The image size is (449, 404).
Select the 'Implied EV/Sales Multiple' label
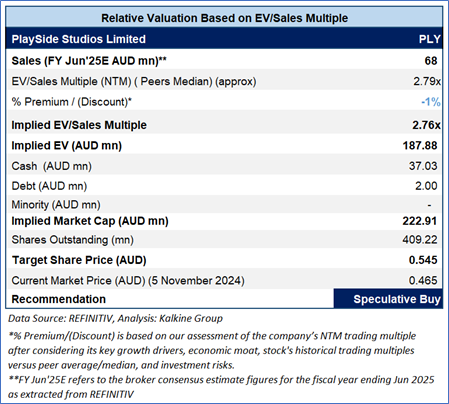point(79,125)
